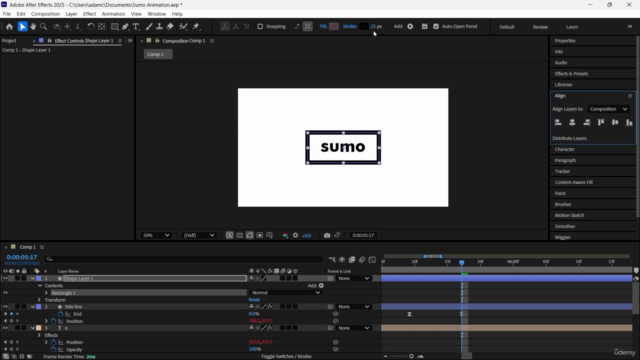640x360 pixels.
Task: Select the Pen tool
Action: [x=125, y=27]
